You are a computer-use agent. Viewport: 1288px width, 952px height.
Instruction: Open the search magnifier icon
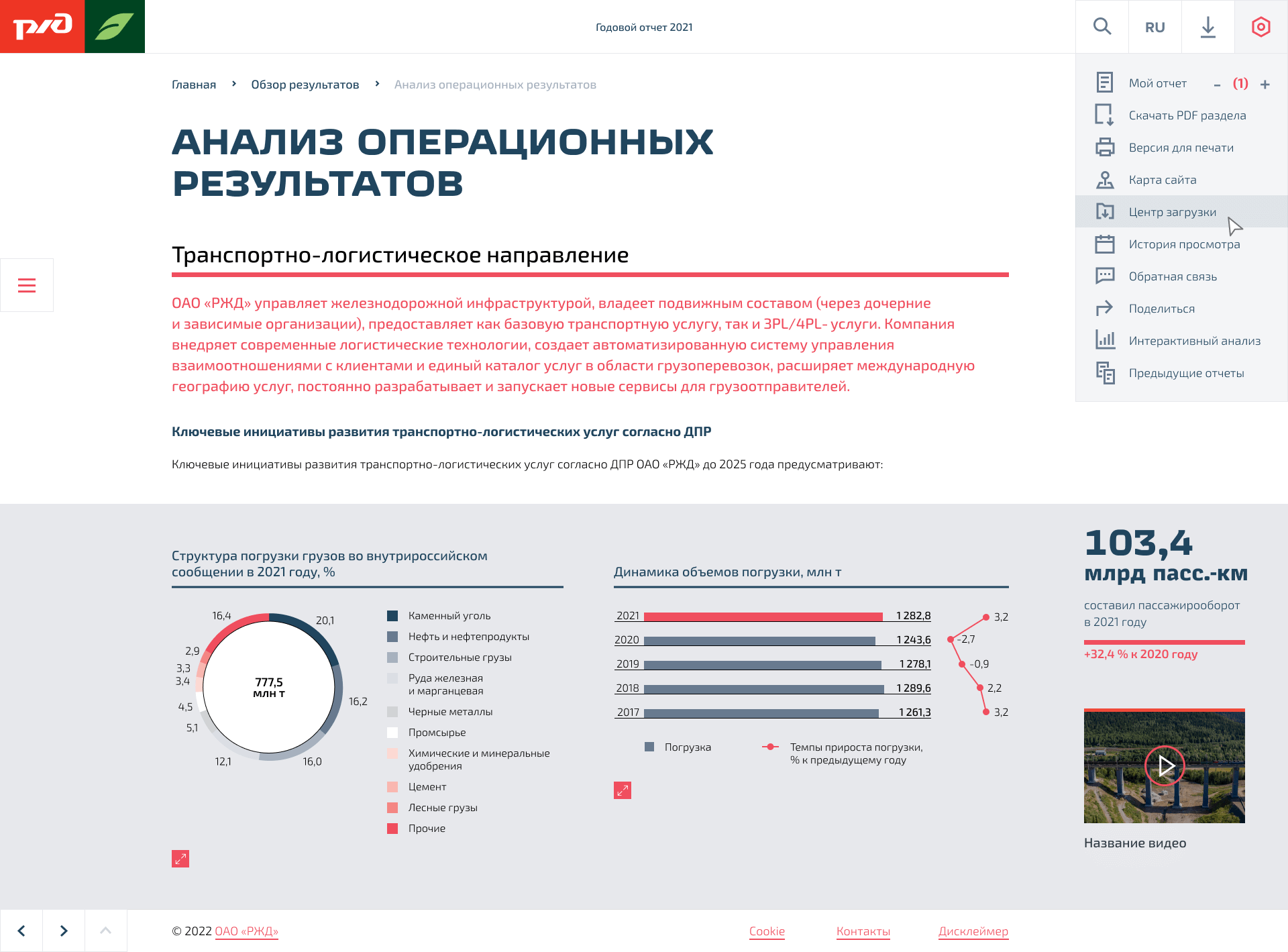click(1102, 27)
